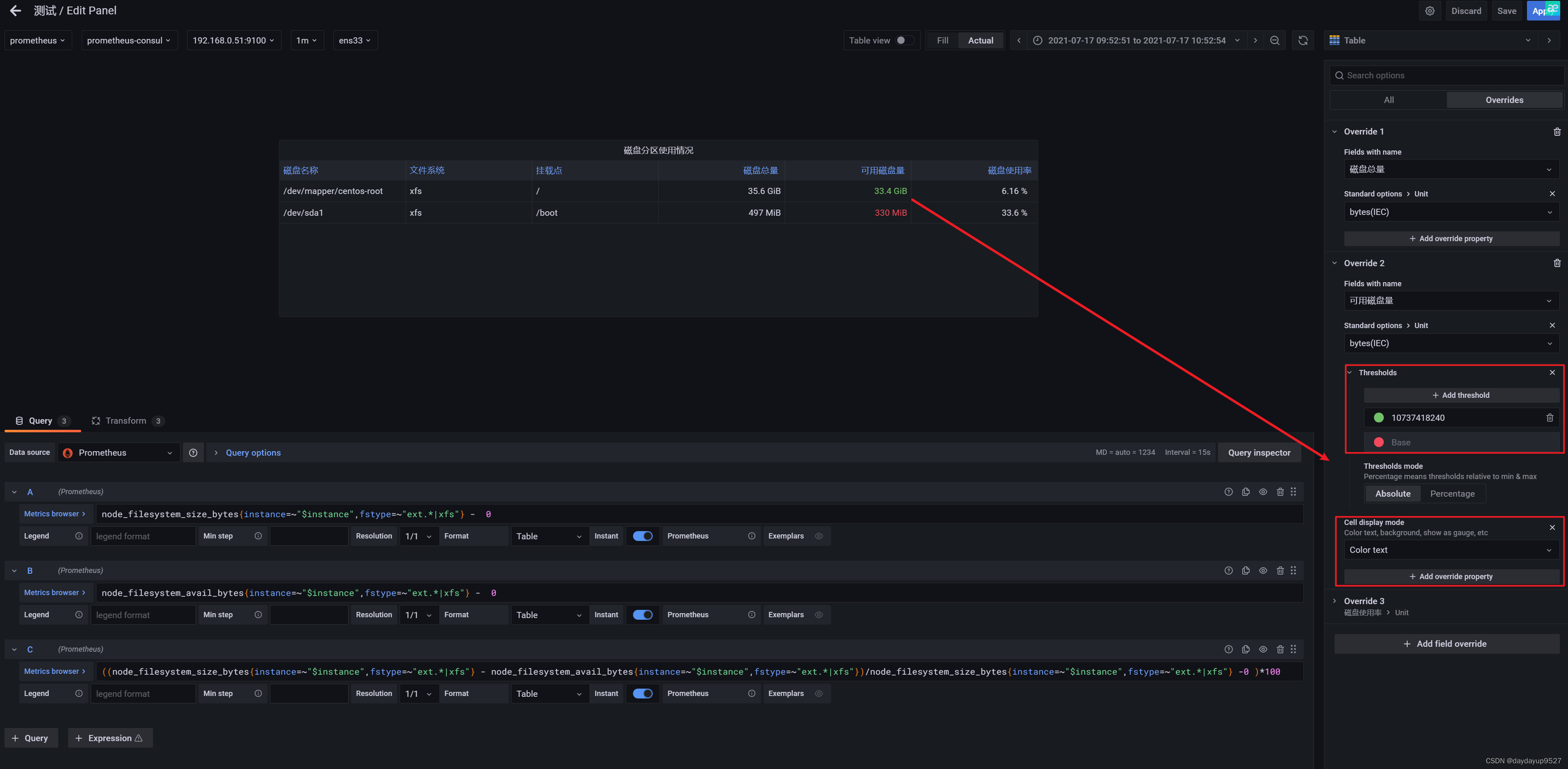
Task: Go back using the arrow icon
Action: [15, 10]
